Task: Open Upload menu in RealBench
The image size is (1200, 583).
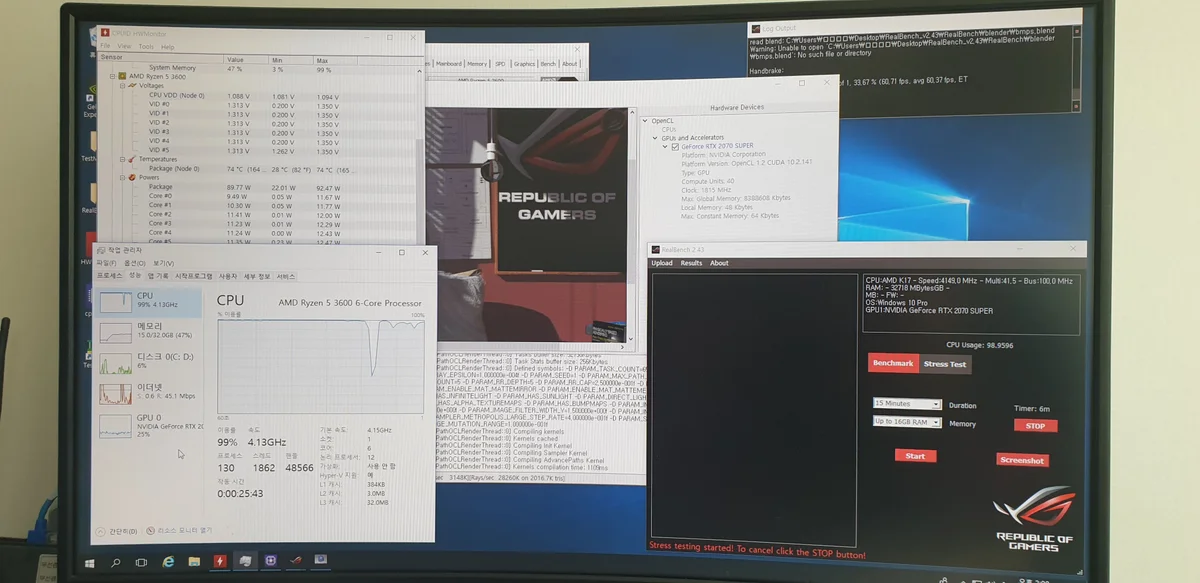Action: pyautogui.click(x=662, y=263)
